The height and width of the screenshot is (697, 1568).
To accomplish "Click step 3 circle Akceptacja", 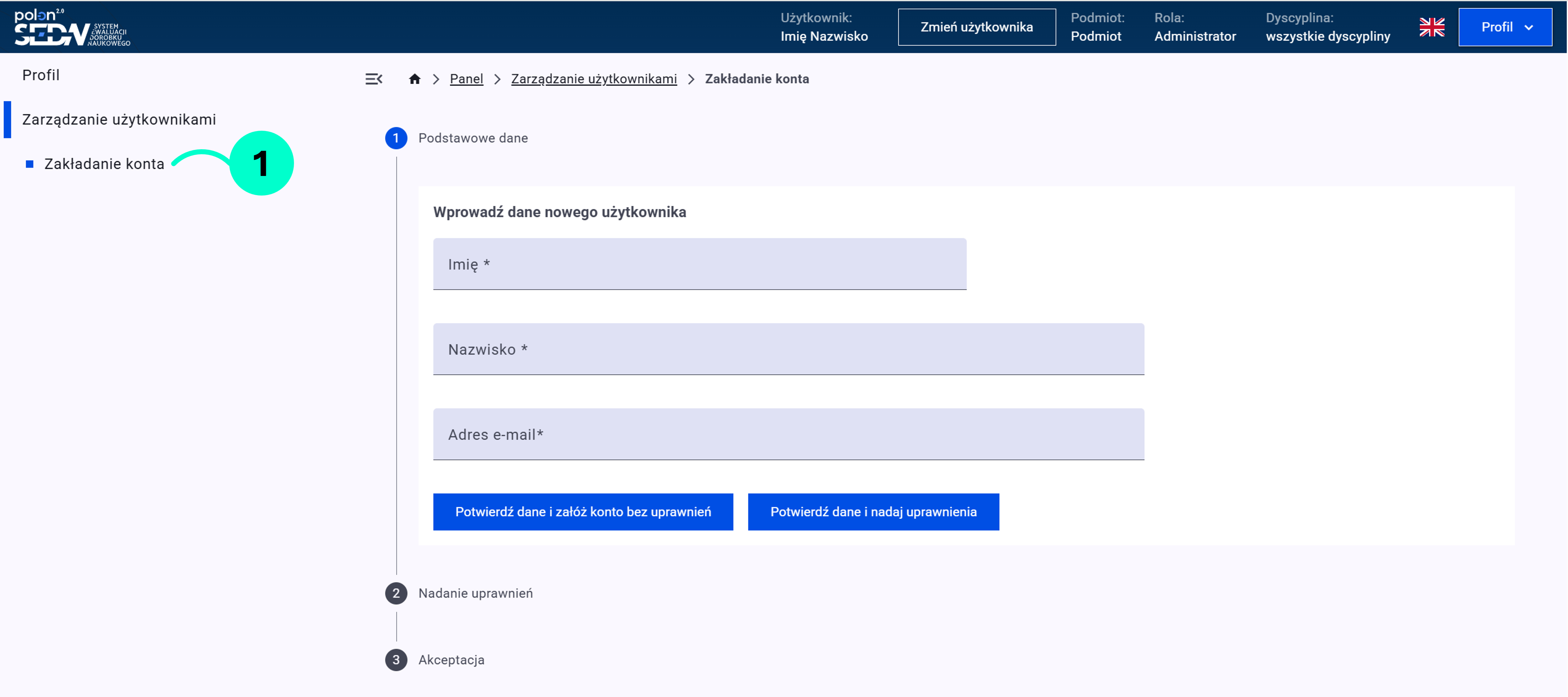I will click(x=396, y=659).
